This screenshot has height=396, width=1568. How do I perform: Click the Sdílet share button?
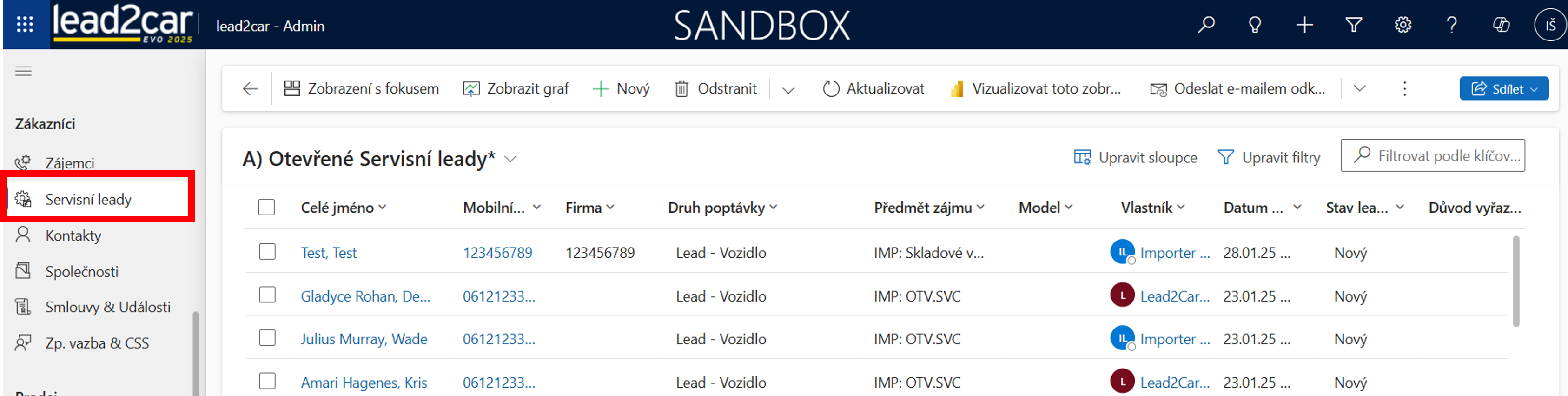[x=1503, y=89]
